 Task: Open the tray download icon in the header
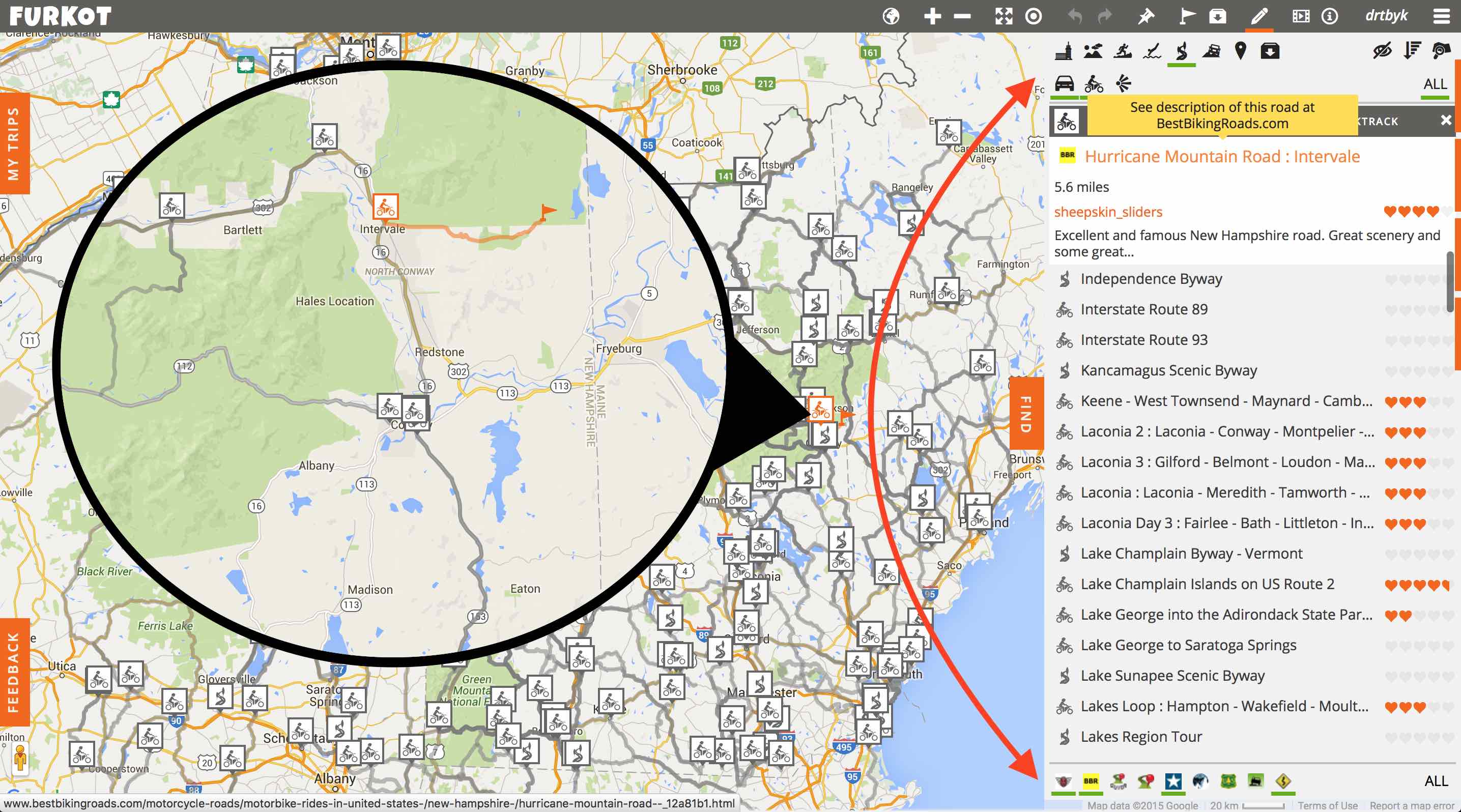coord(1217,16)
